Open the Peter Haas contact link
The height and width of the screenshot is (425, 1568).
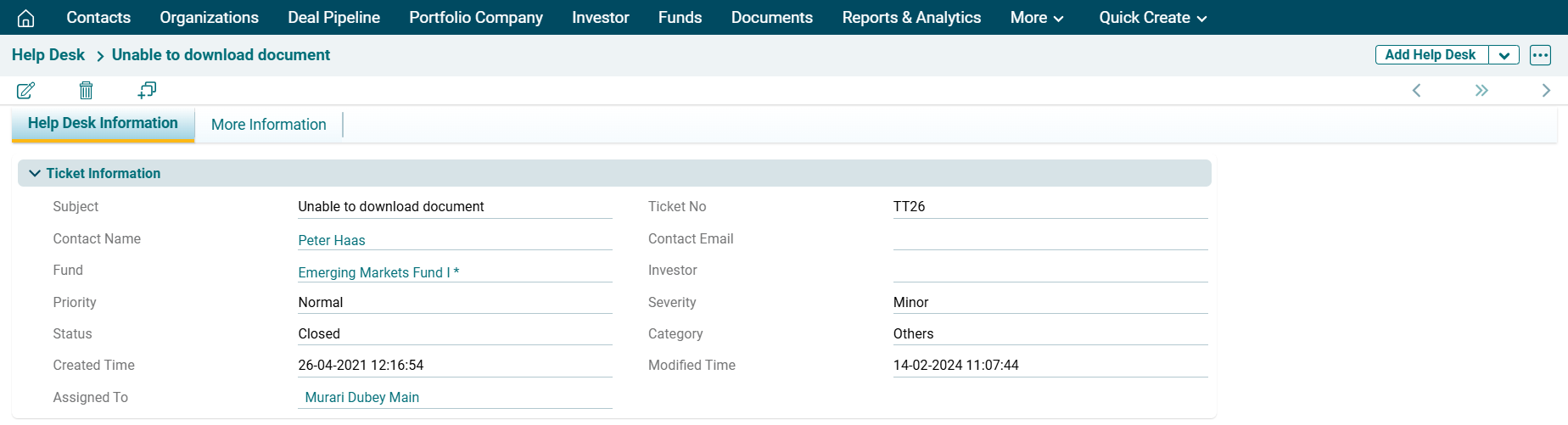(x=332, y=241)
